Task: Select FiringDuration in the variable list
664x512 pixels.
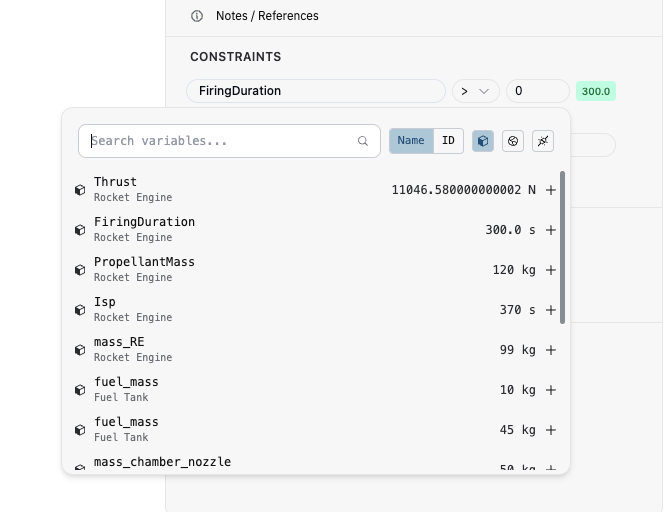Action: [x=144, y=222]
